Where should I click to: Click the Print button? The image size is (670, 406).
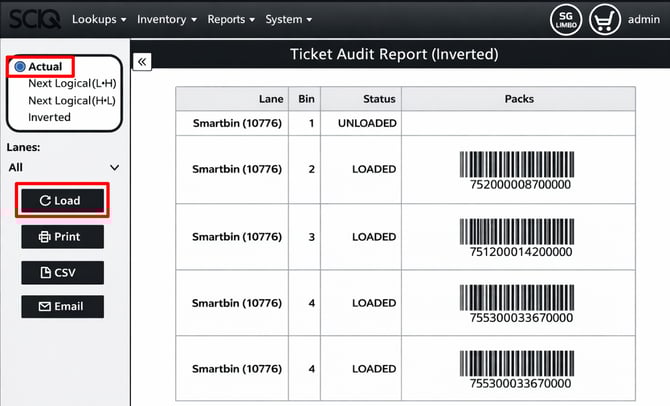[62, 237]
